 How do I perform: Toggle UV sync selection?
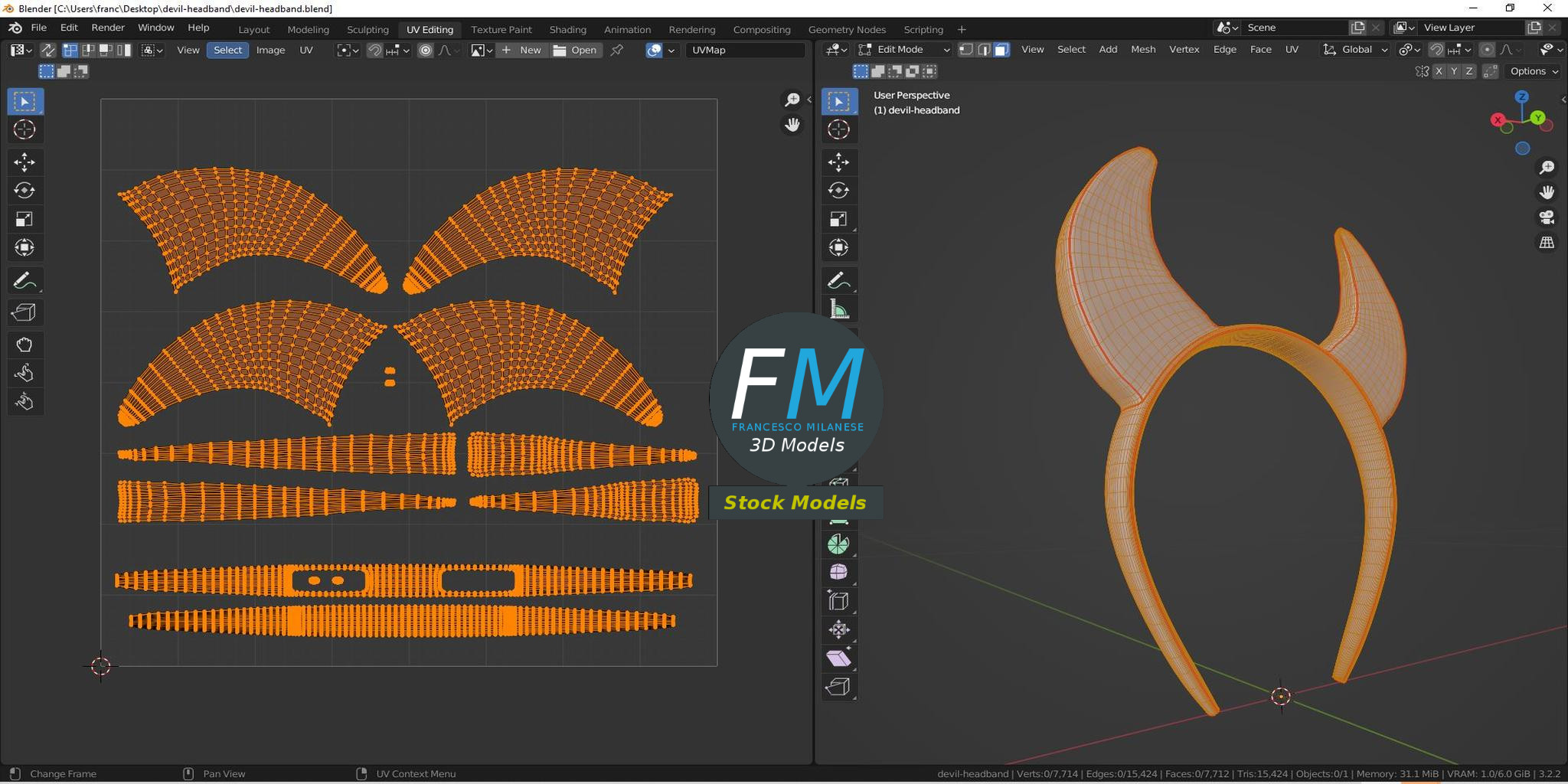click(47, 50)
